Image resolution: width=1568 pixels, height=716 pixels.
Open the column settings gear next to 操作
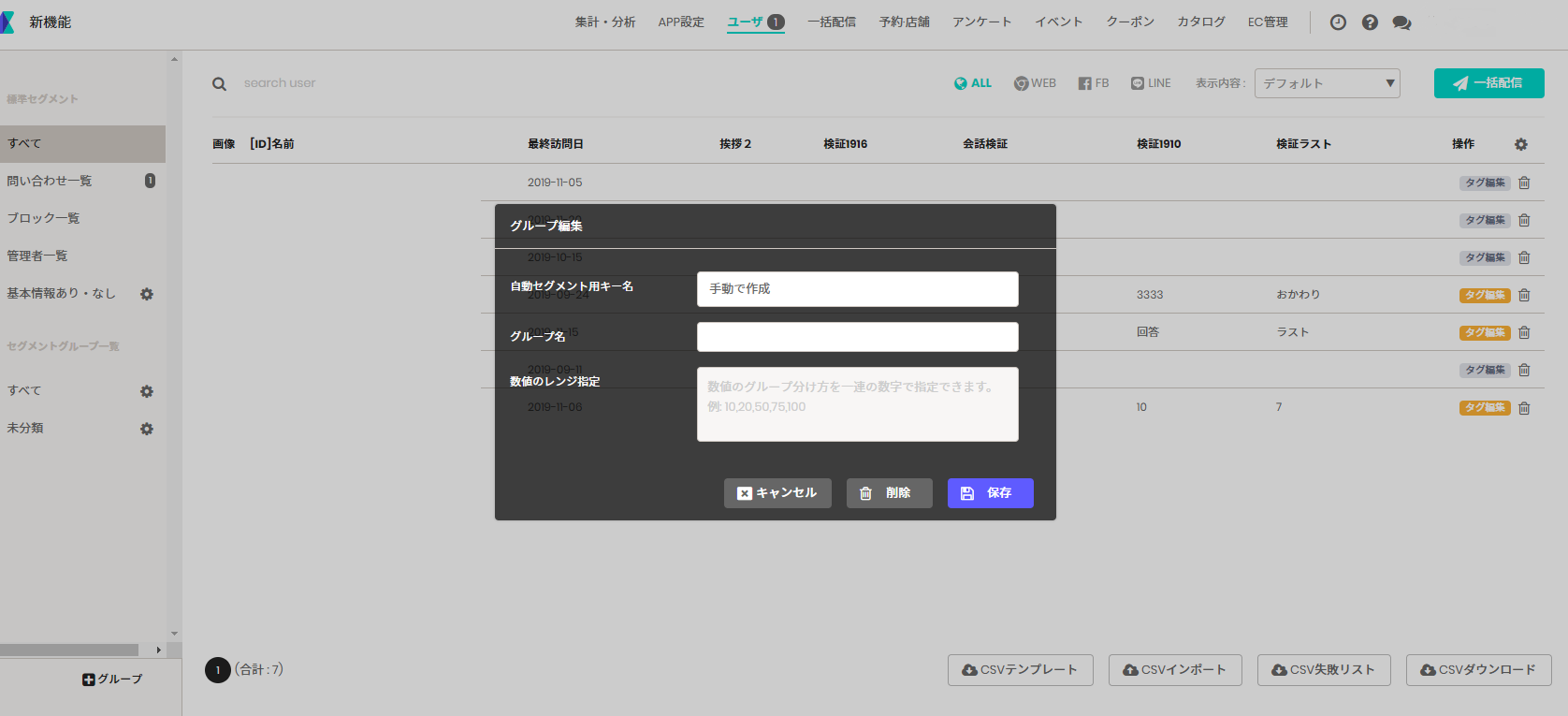[x=1521, y=144]
